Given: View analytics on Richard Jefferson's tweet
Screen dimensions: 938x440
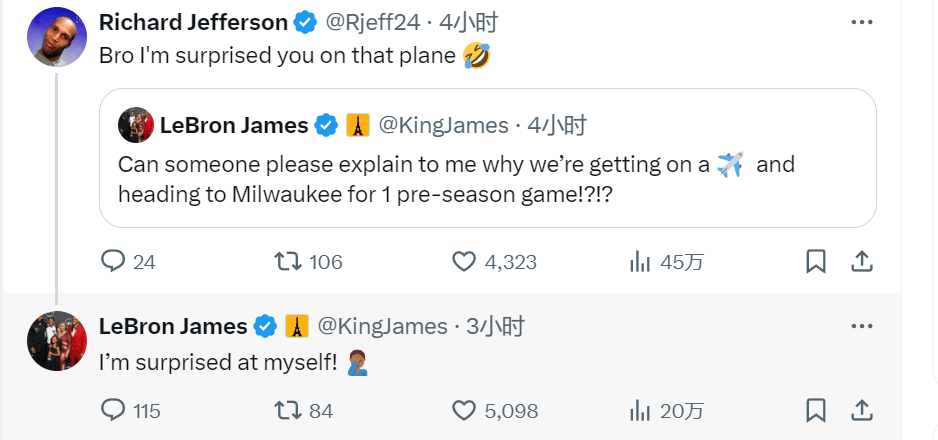Looking at the screenshot, I should point(639,262).
